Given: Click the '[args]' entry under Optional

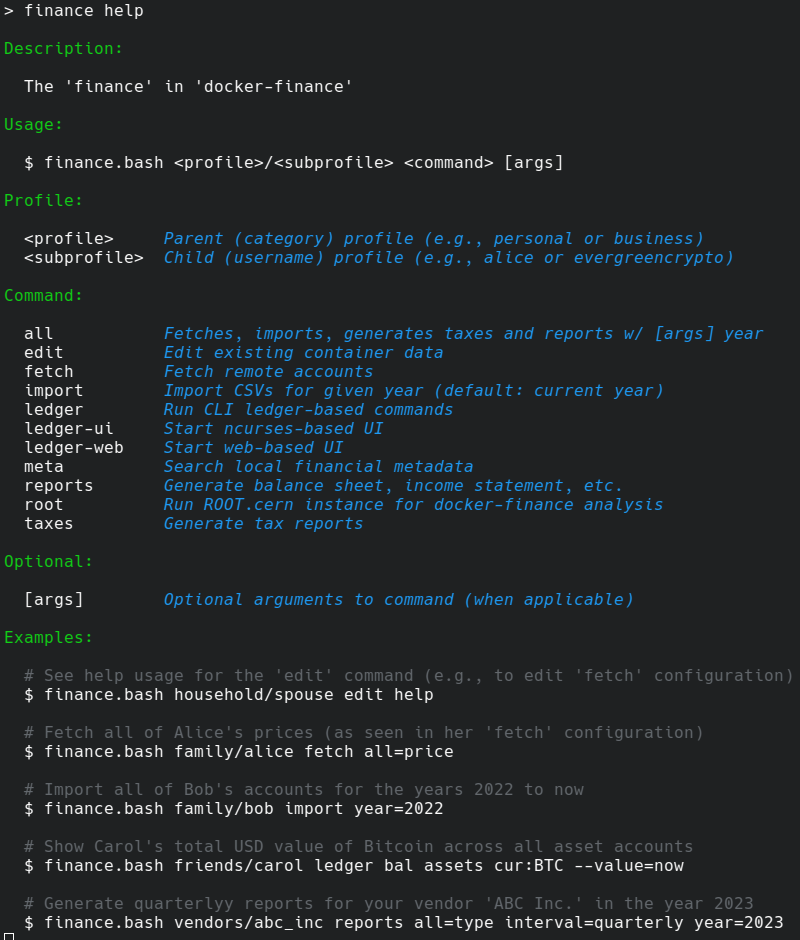Looking at the screenshot, I should tap(54, 599).
